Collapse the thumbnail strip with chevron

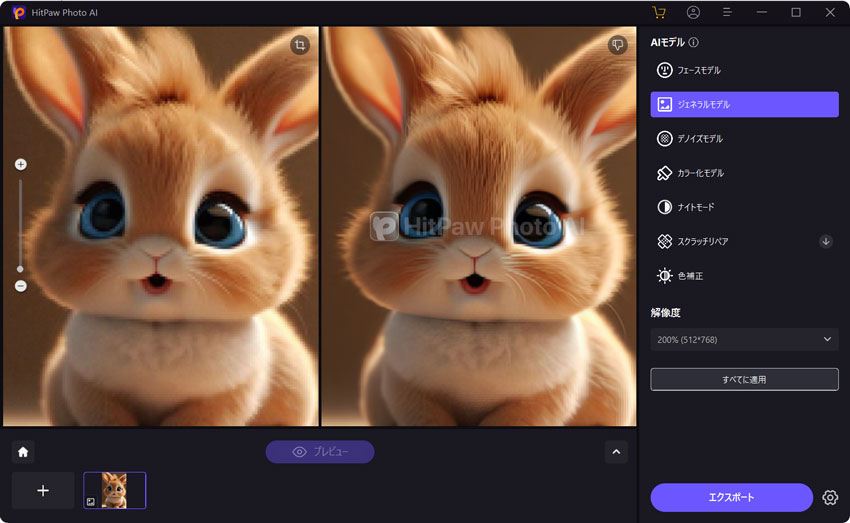616,452
